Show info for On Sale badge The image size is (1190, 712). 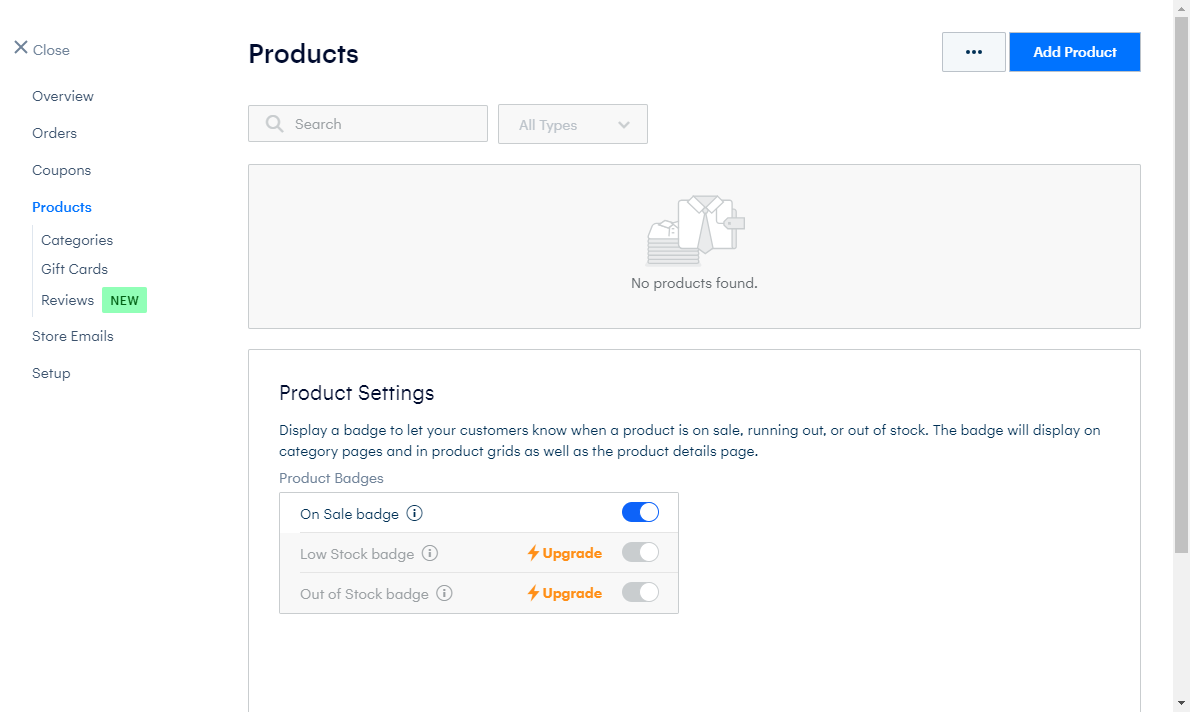tap(414, 513)
